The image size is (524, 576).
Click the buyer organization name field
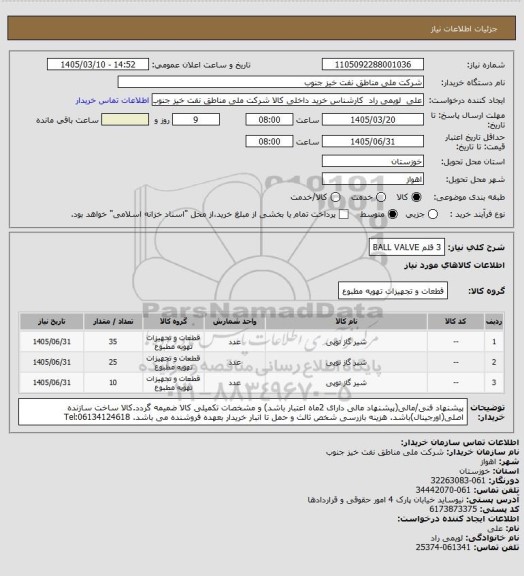pos(270,82)
